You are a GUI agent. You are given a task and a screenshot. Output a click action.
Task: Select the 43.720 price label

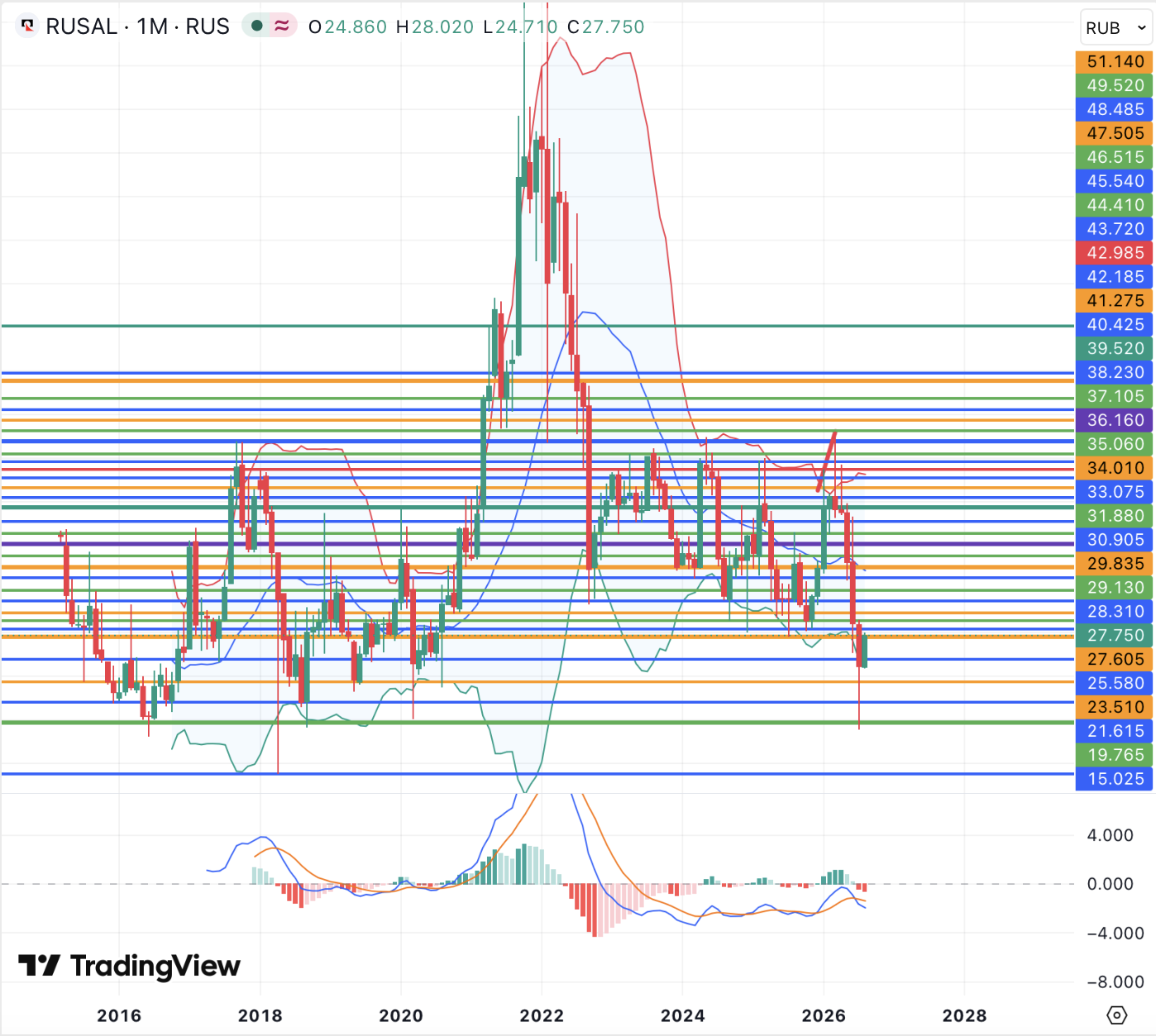pos(1114,230)
